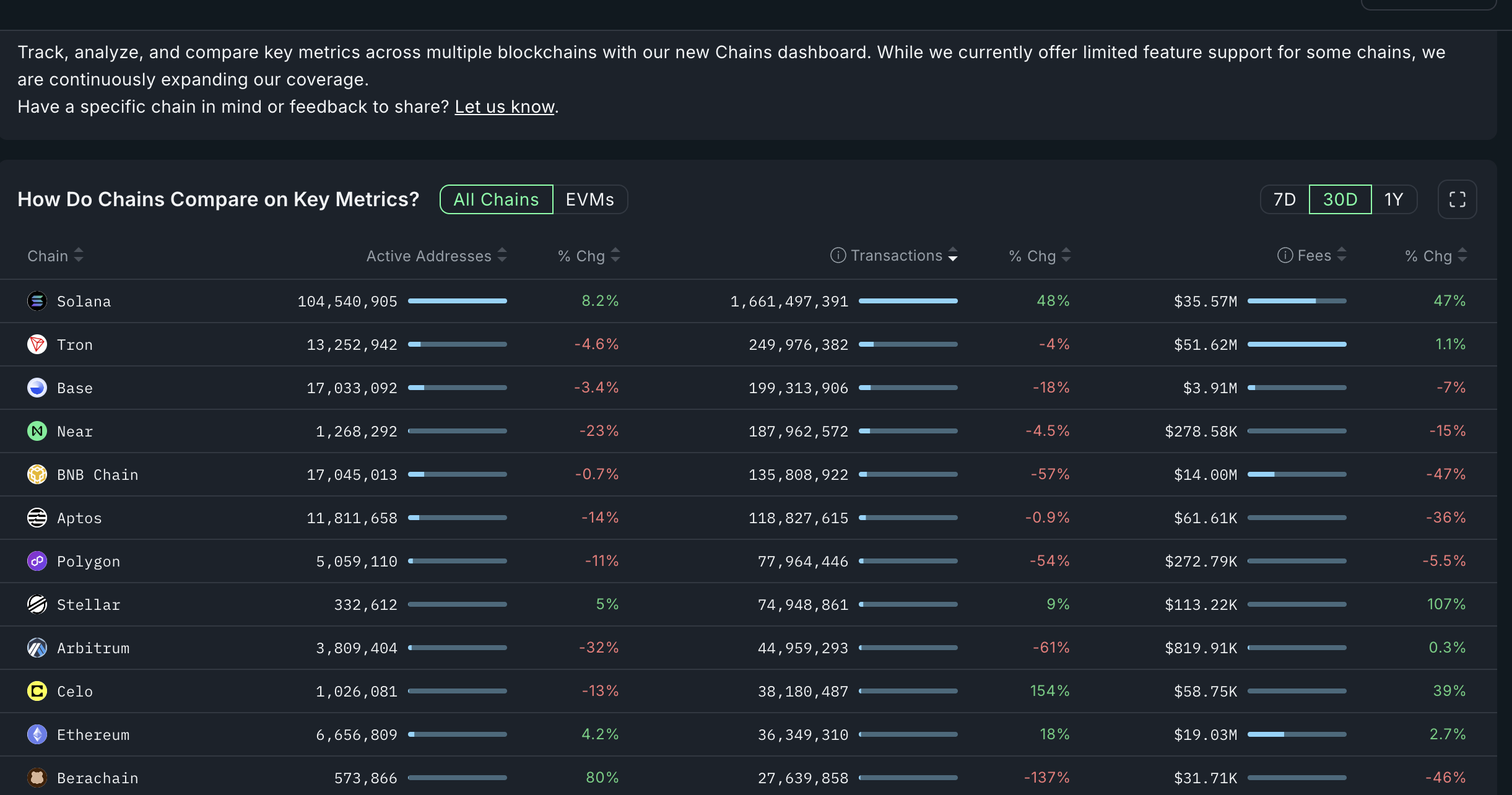Image resolution: width=1512 pixels, height=795 pixels.
Task: Click BNB Chain's fees value $14.00M
Action: click(x=1206, y=475)
